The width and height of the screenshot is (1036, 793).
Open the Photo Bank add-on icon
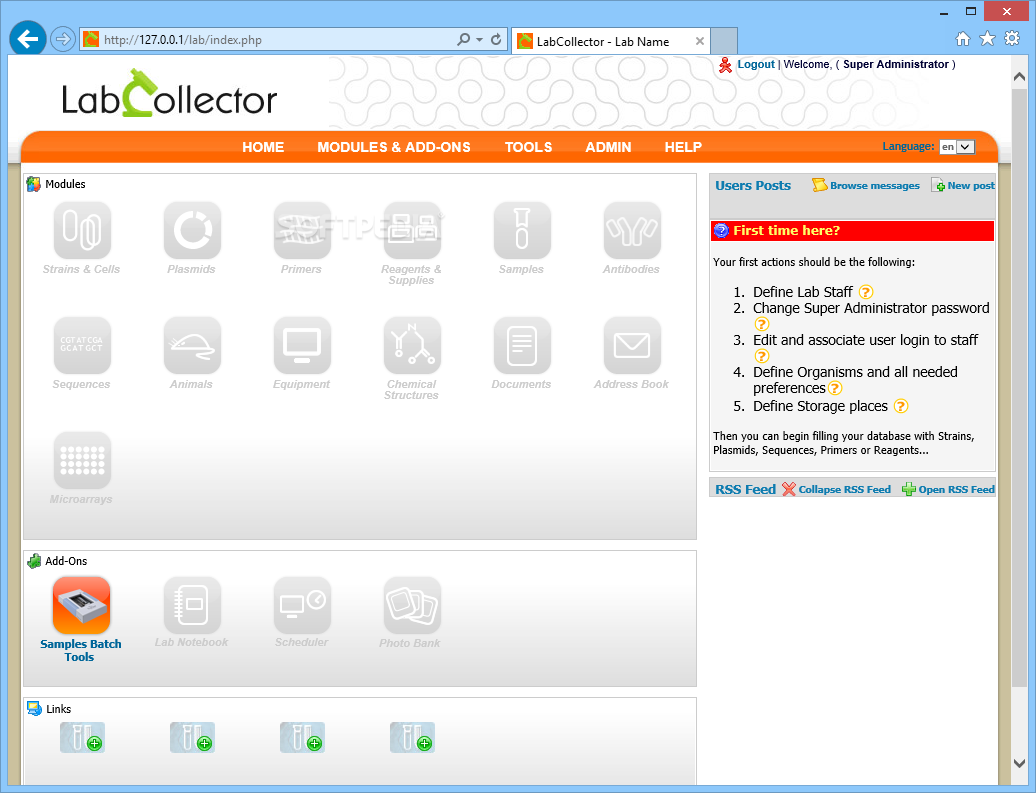[412, 605]
